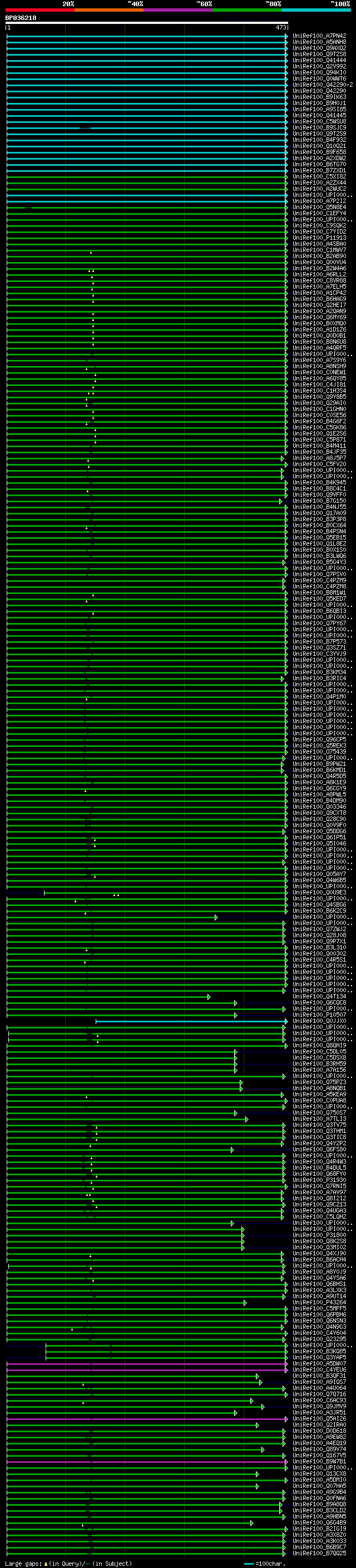The height and width of the screenshot is (1568, 356).
Task: Click the green ~80% identity legend segment
Action: 247,11
